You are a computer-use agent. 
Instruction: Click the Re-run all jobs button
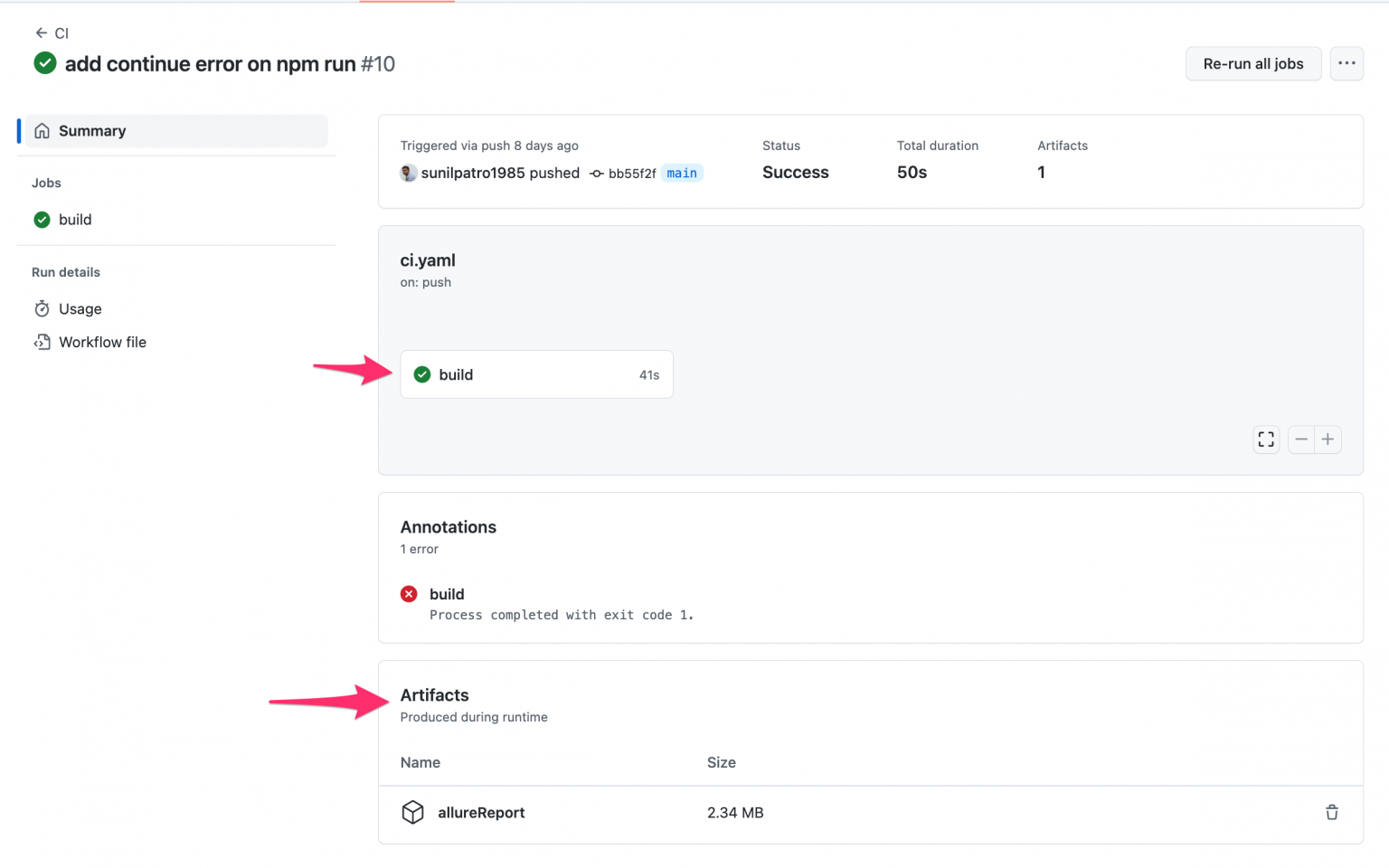click(x=1253, y=63)
